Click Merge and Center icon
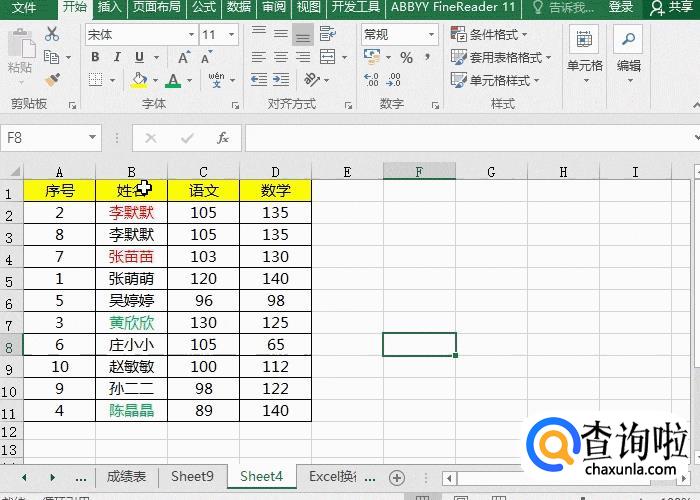This screenshot has width=700, height=500. 328,57
